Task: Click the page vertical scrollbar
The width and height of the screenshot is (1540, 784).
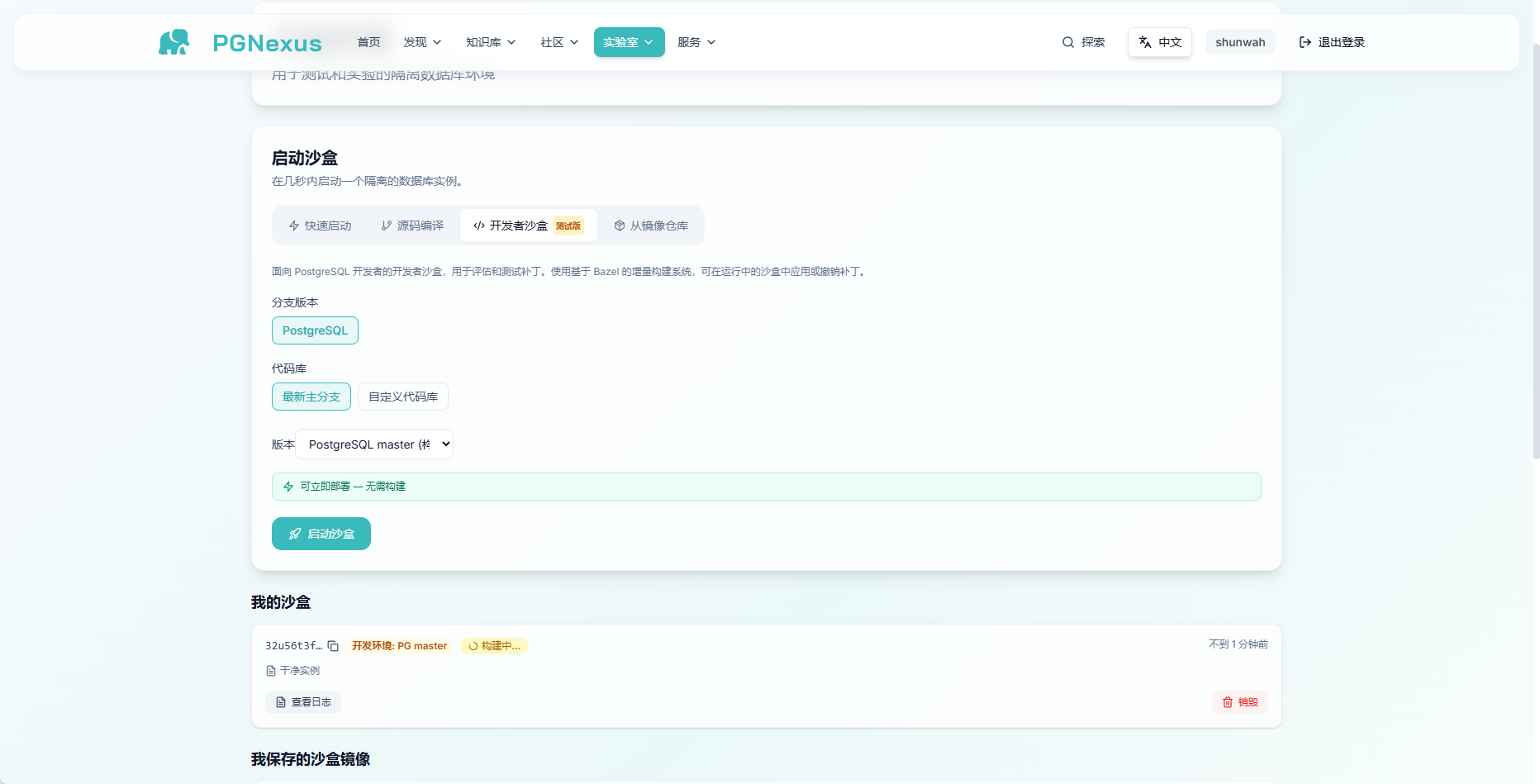Action: point(1535,248)
